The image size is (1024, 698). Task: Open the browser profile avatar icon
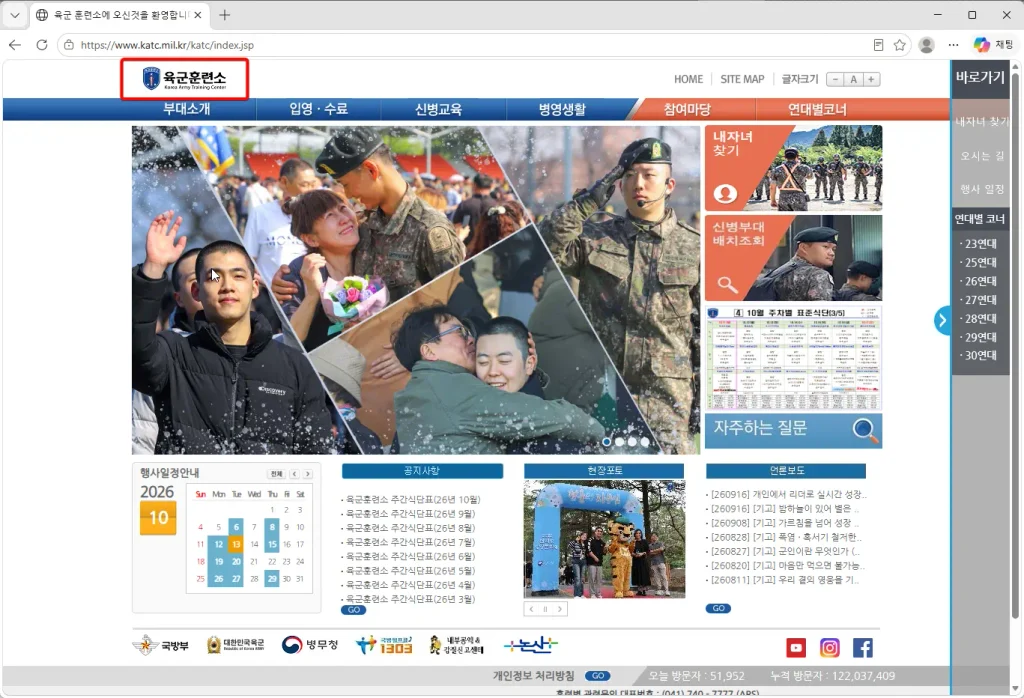926,45
